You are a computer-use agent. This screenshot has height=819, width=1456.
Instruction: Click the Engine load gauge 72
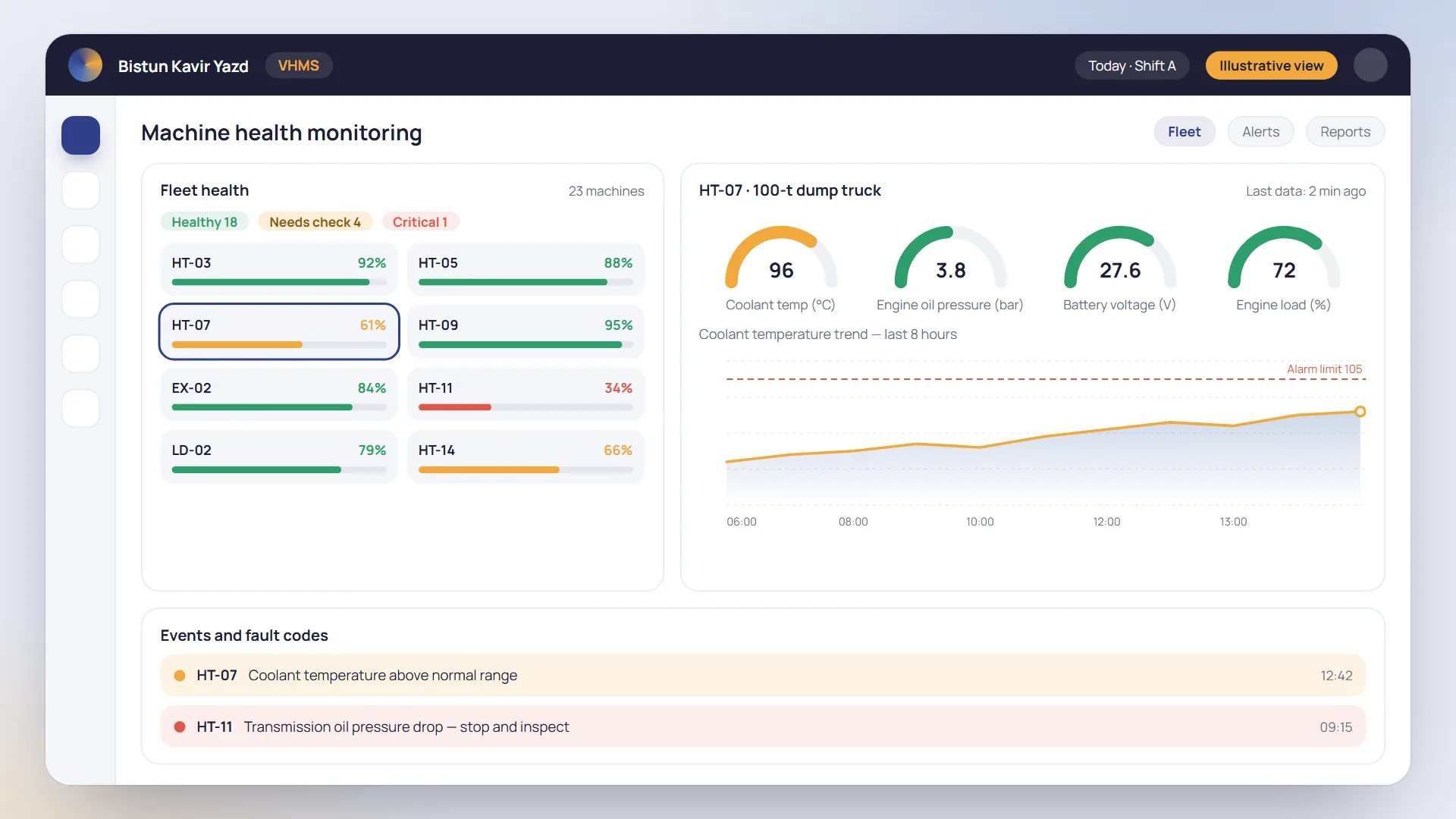click(1284, 259)
